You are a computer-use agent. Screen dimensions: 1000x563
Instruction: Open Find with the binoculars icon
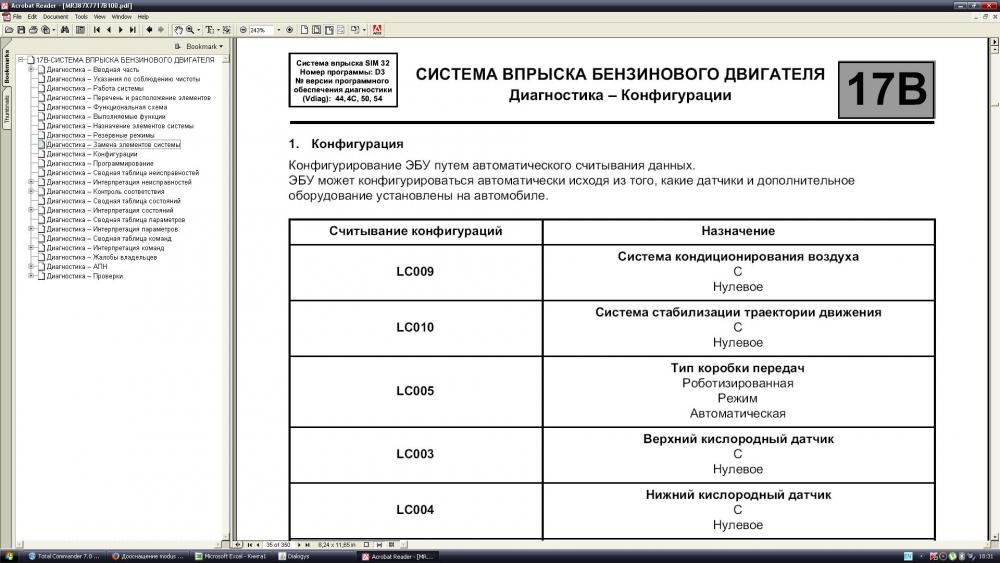tap(65, 30)
